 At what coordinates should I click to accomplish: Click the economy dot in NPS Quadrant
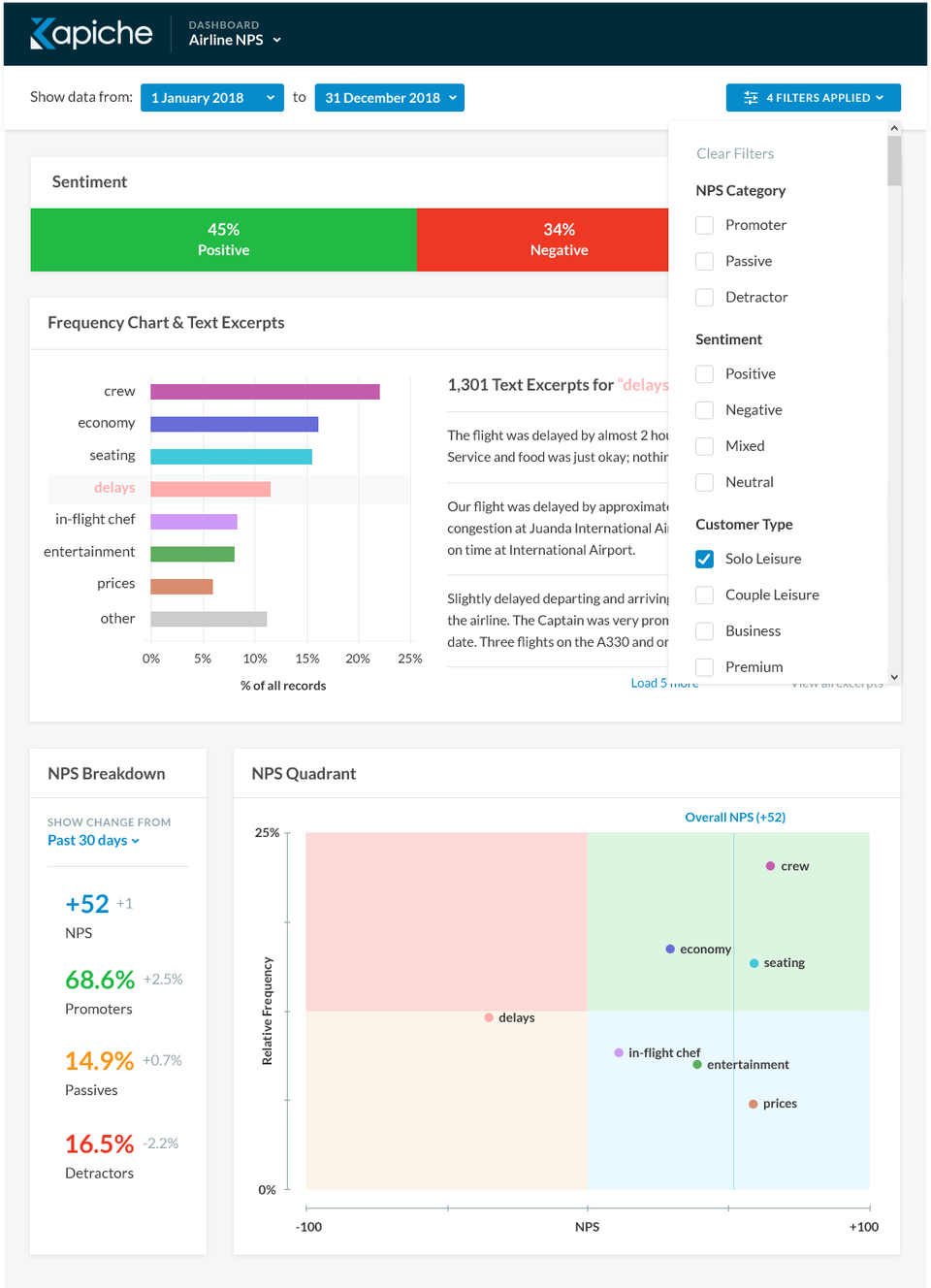(x=670, y=949)
